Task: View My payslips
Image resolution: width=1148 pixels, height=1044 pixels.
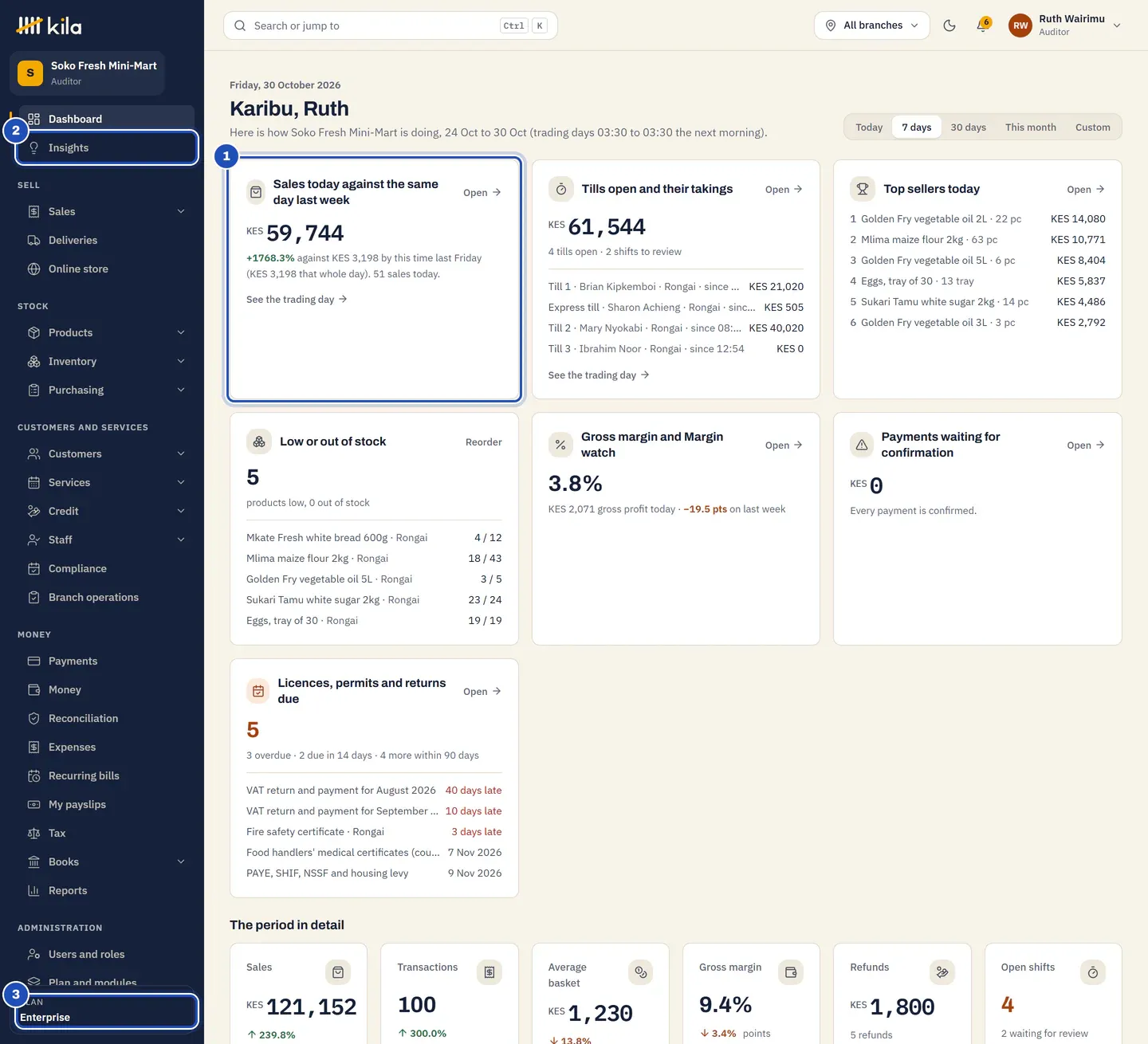Action: click(x=107, y=804)
